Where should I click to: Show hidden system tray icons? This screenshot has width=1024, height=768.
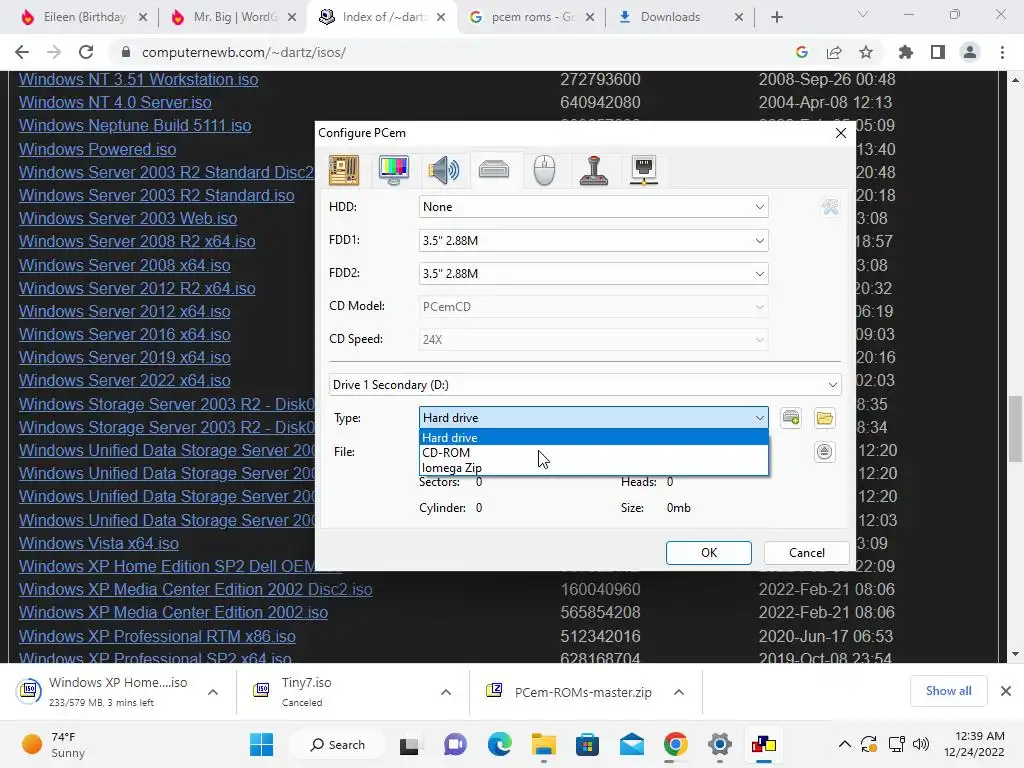pos(844,744)
